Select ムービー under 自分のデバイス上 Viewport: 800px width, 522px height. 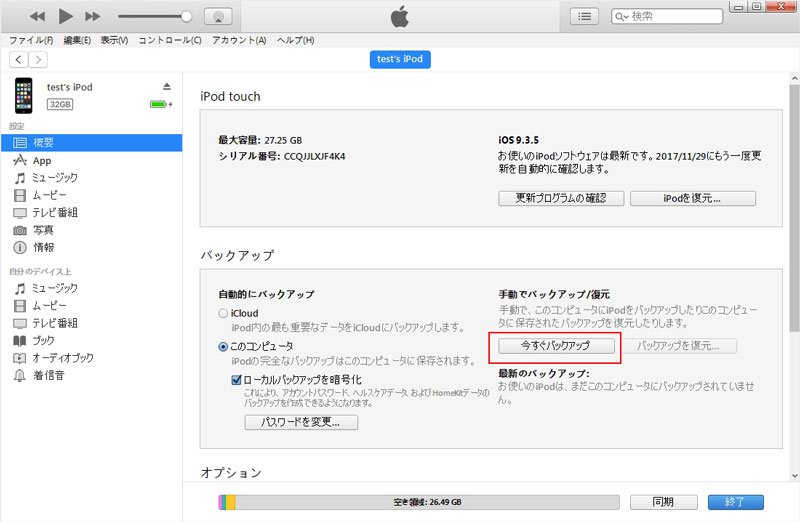(x=91, y=306)
